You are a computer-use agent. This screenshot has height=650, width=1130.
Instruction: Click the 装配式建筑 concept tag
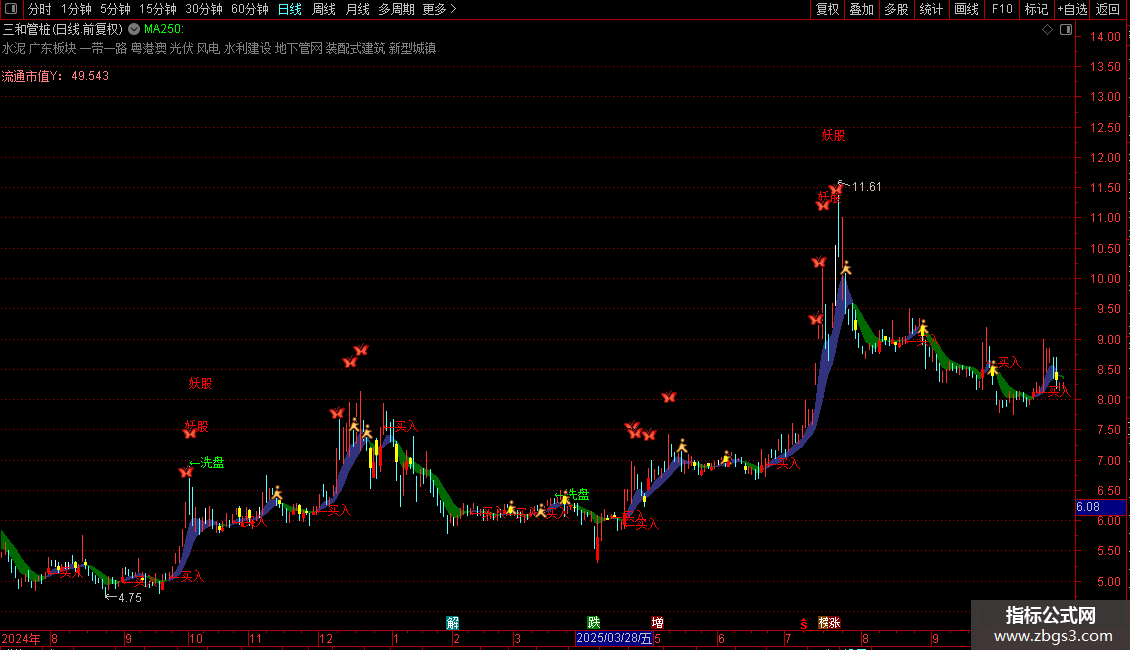pyautogui.click(x=355, y=48)
